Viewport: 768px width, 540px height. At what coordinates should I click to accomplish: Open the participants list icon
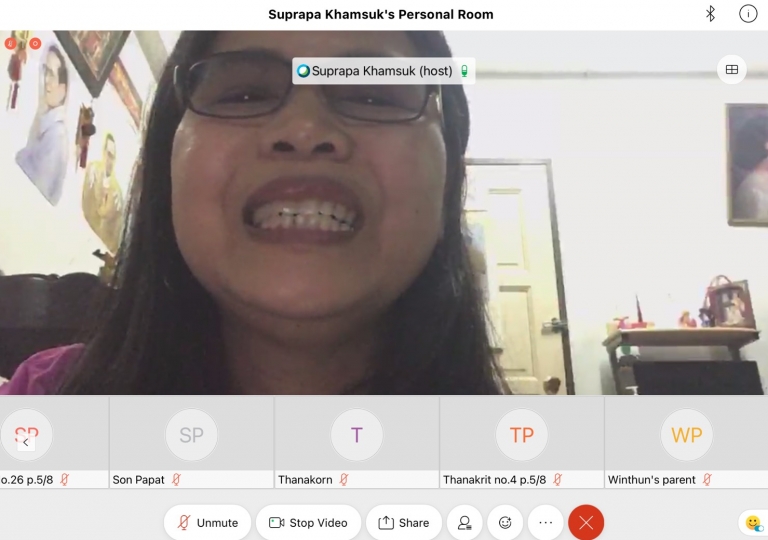[x=464, y=522]
